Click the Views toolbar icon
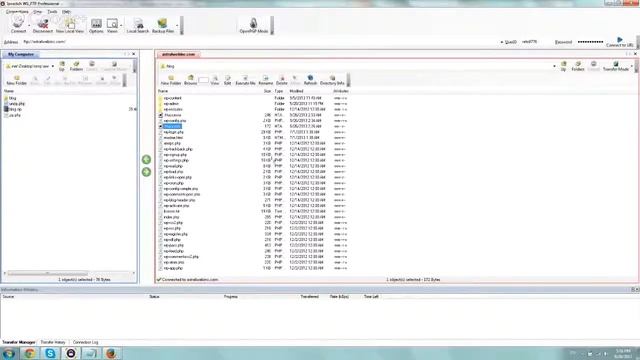Image resolution: width=640 pixels, height=360 pixels. coord(112,25)
